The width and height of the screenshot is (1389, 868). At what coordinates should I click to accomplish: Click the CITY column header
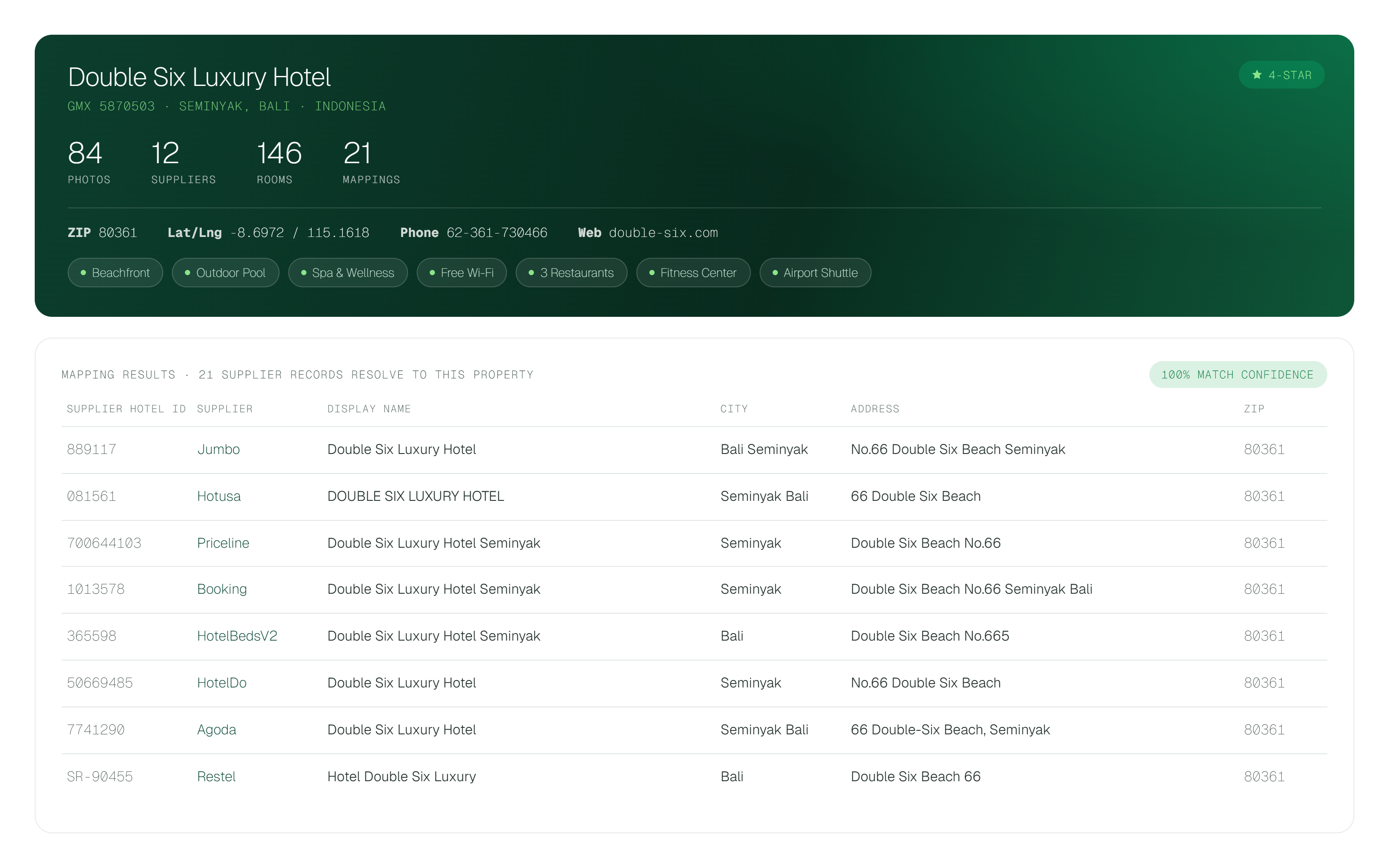(x=734, y=409)
